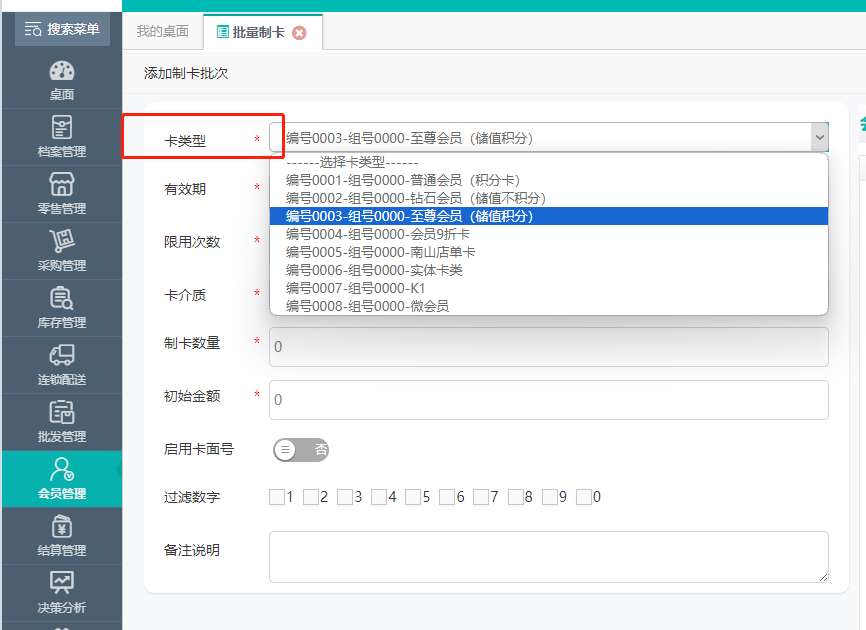Check filter digit 1 checkbox

click(277, 497)
